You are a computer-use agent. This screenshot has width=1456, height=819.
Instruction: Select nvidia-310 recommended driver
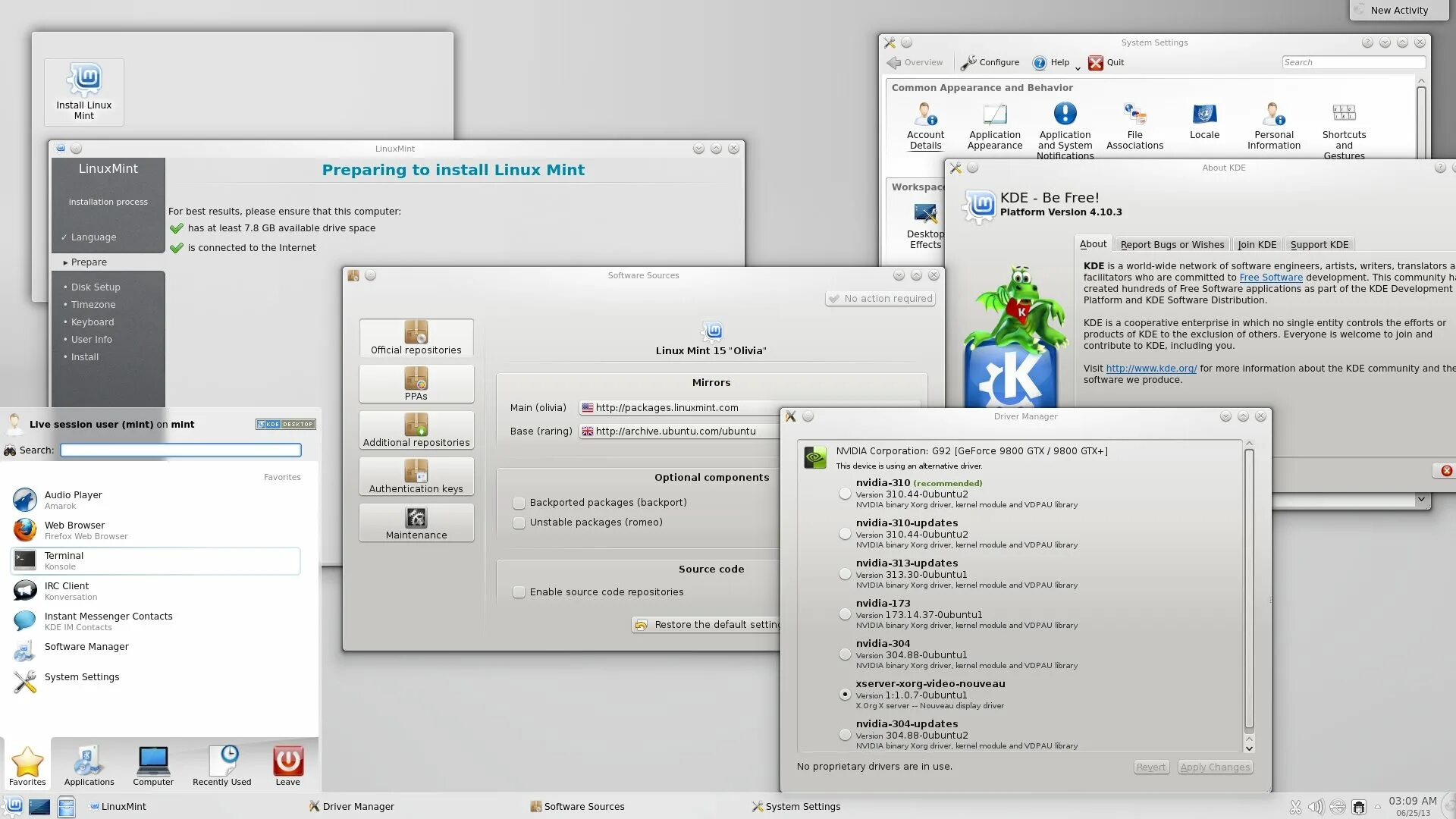click(845, 494)
